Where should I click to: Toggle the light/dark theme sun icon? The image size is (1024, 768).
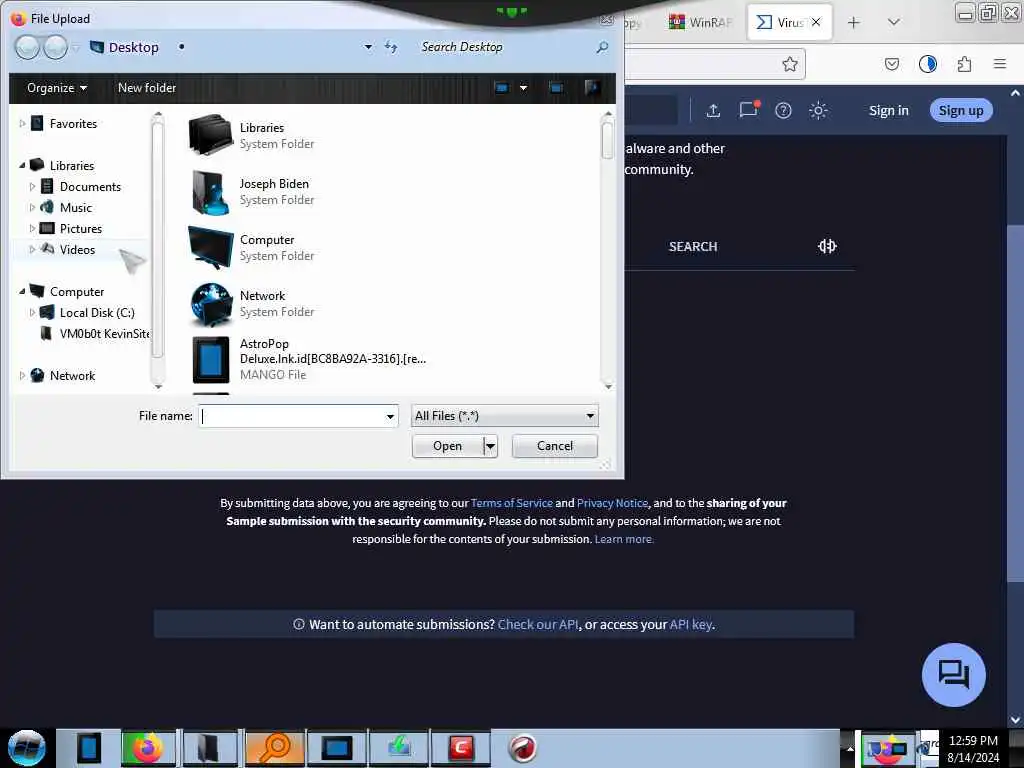click(818, 110)
